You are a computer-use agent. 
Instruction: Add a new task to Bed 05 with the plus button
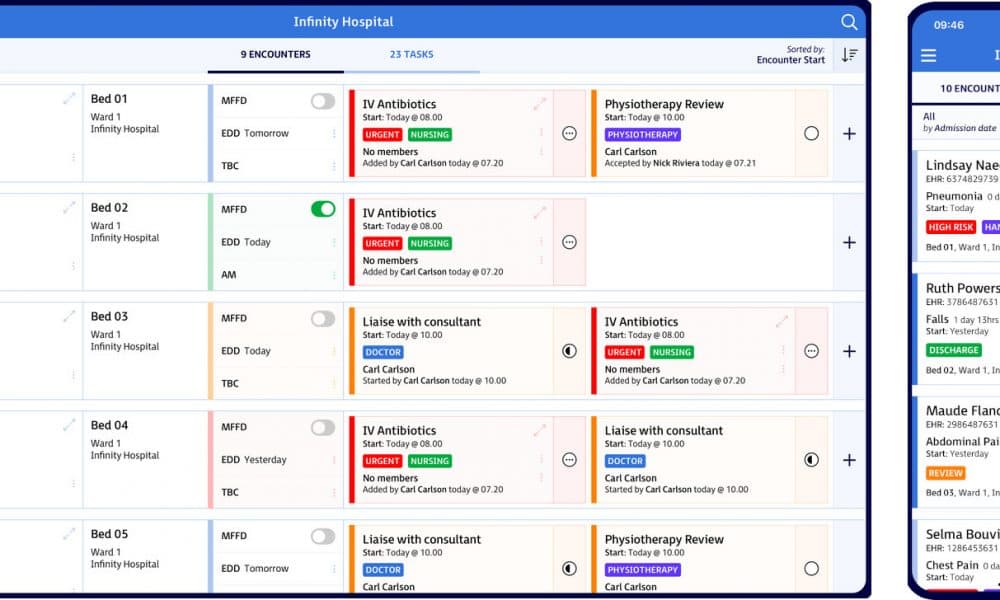coord(849,568)
